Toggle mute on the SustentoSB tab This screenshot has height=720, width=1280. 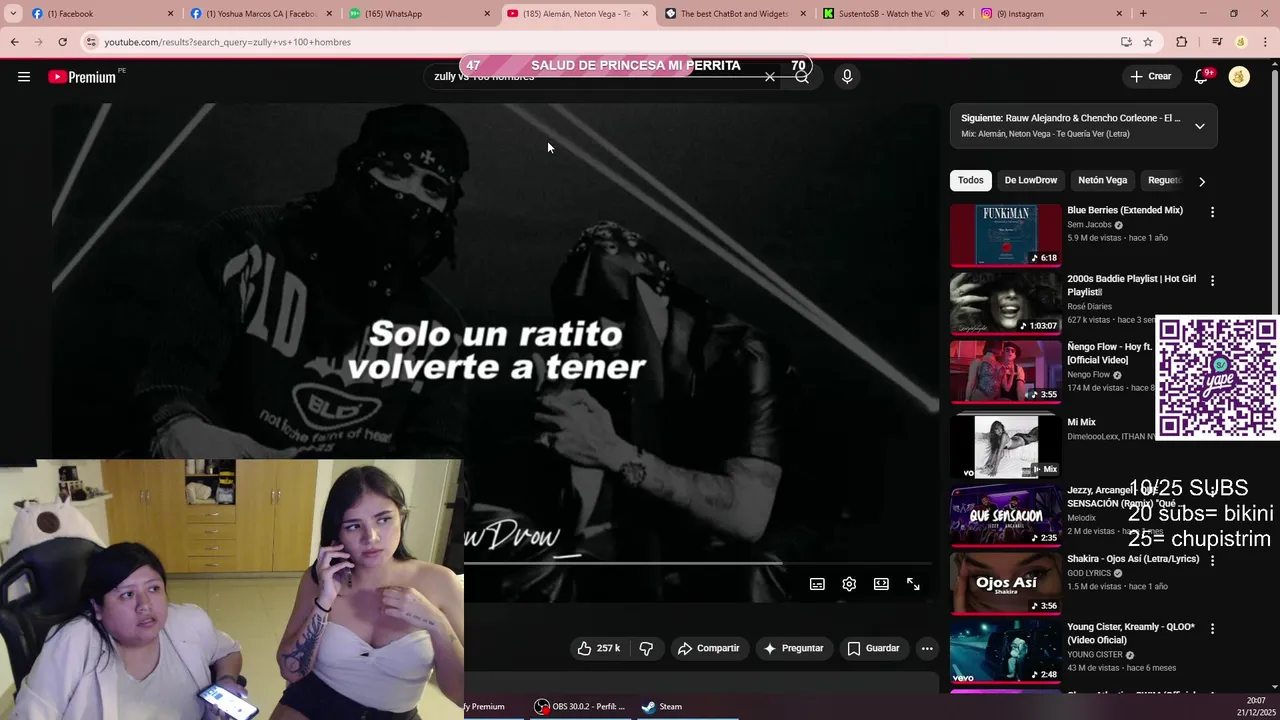[x=945, y=14]
